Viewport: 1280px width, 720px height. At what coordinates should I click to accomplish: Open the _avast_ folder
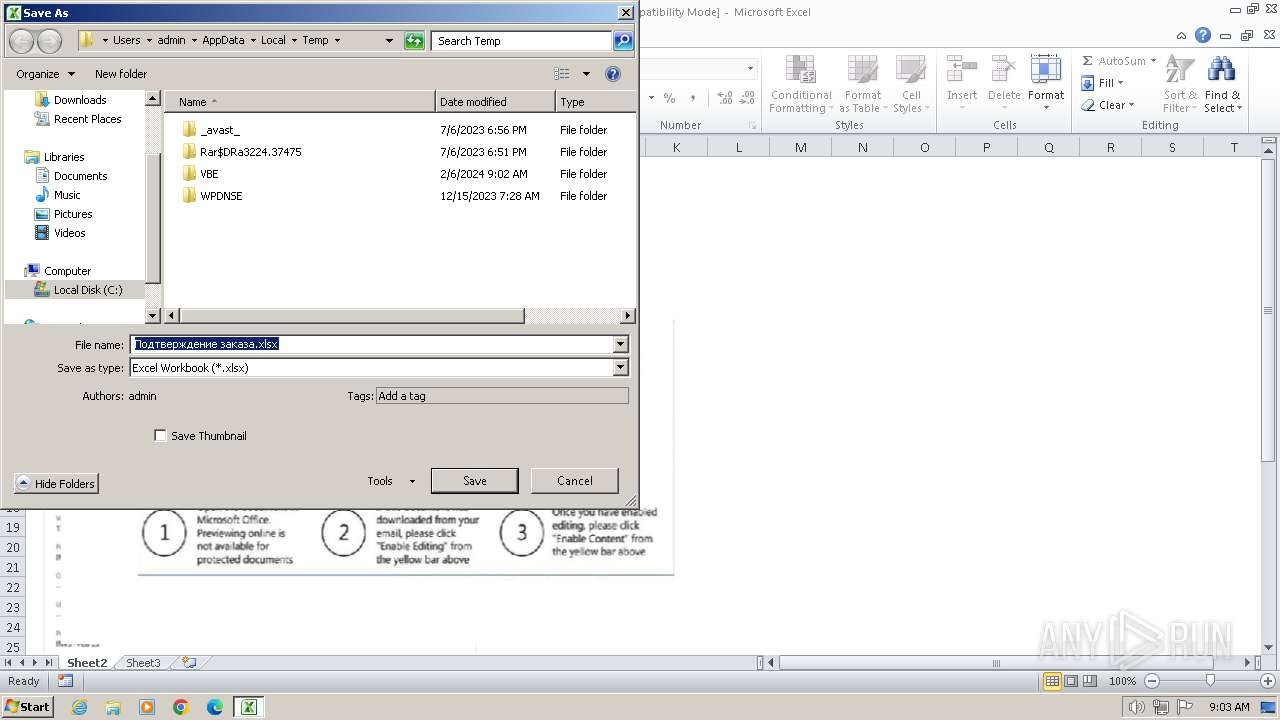point(220,130)
